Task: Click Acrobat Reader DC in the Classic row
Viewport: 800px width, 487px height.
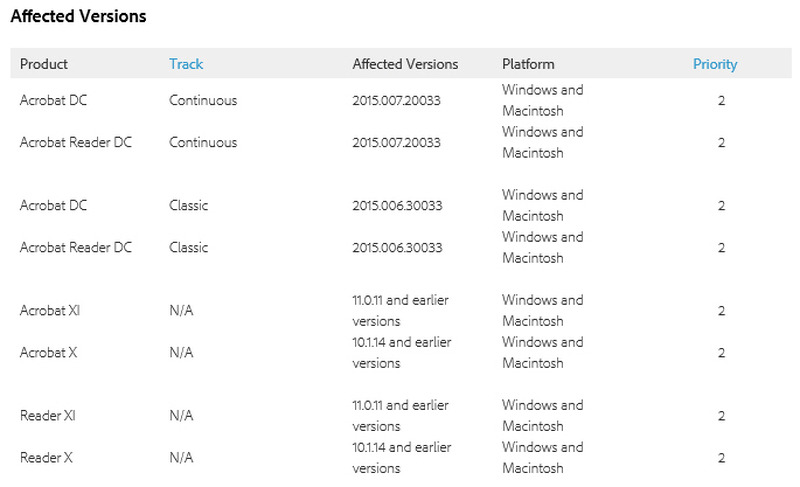Action: 76,248
